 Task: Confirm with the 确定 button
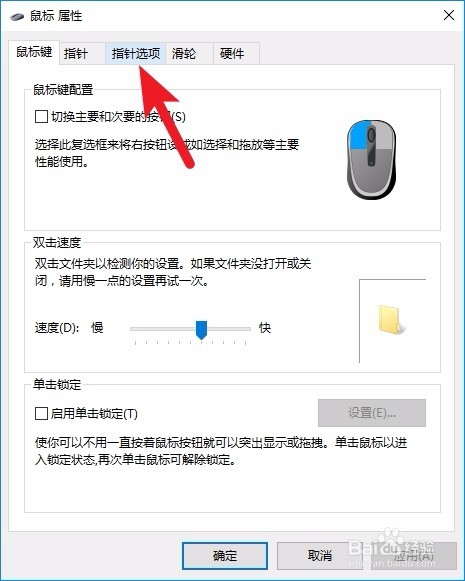225,556
